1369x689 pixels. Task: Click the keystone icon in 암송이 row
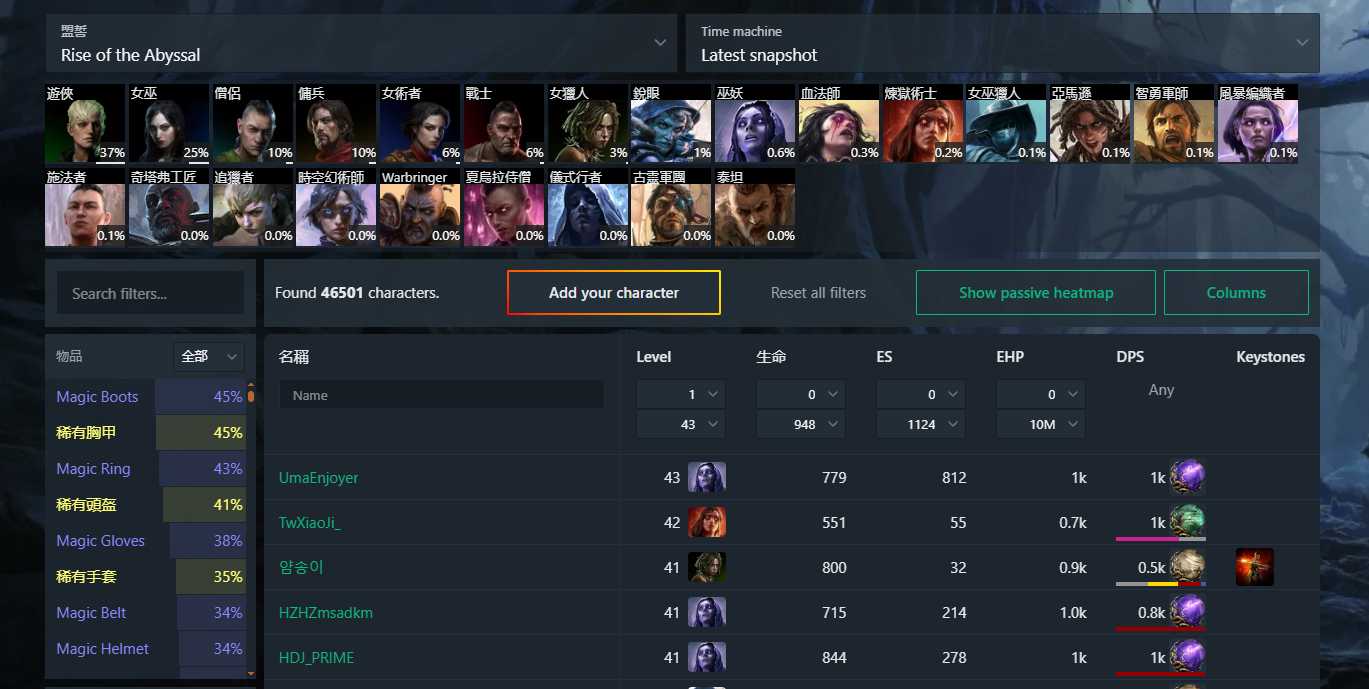click(1254, 567)
